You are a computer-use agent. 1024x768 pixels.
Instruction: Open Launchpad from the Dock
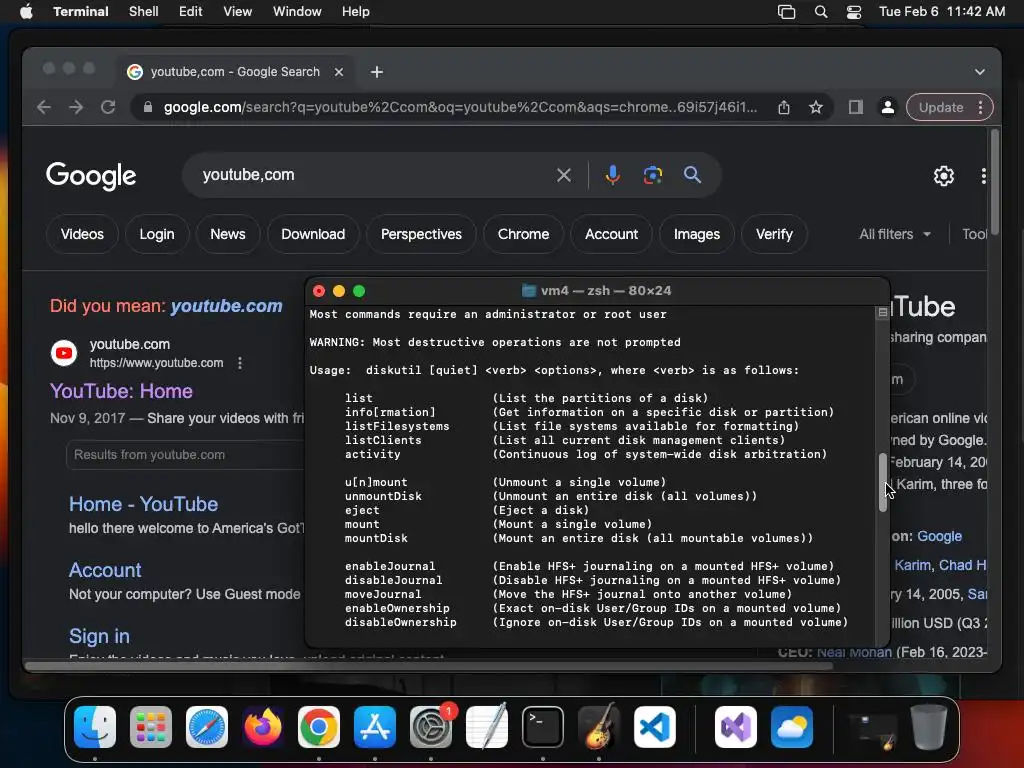(x=151, y=727)
